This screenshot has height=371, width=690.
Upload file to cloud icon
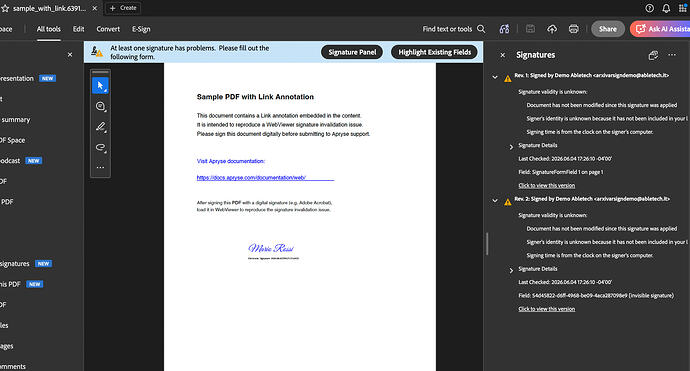click(552, 29)
